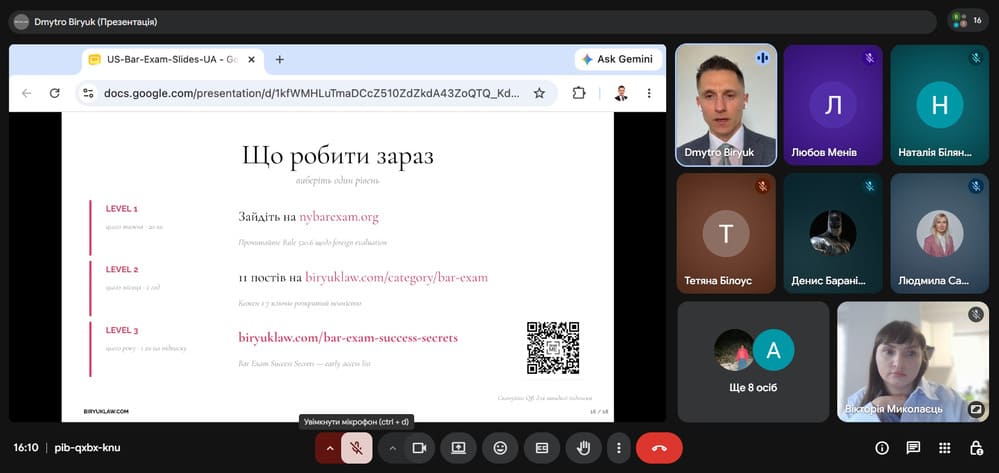Open the more options three-dot menu
999x473 pixels.
pos(618,448)
